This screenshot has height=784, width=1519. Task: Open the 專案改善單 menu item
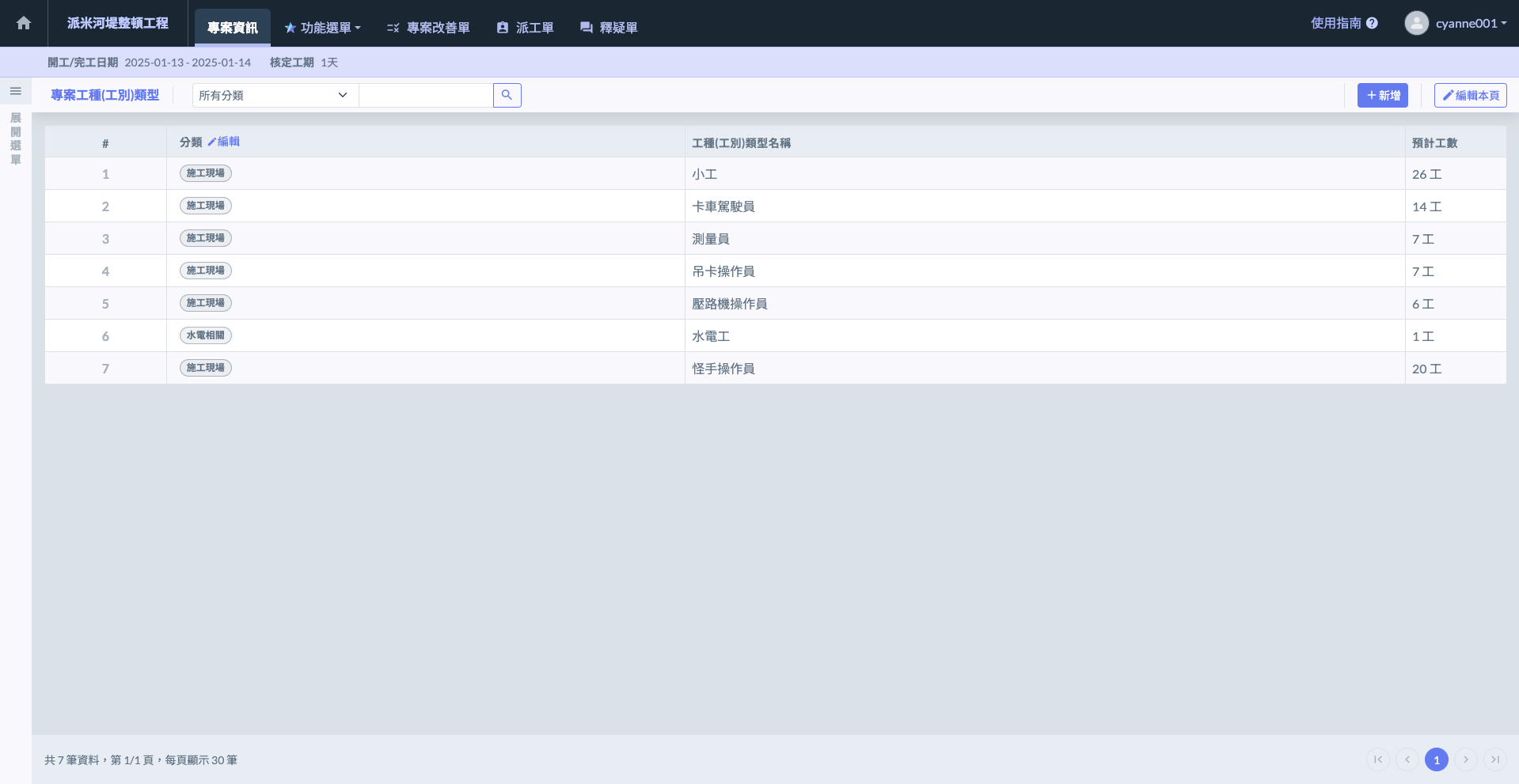(428, 28)
